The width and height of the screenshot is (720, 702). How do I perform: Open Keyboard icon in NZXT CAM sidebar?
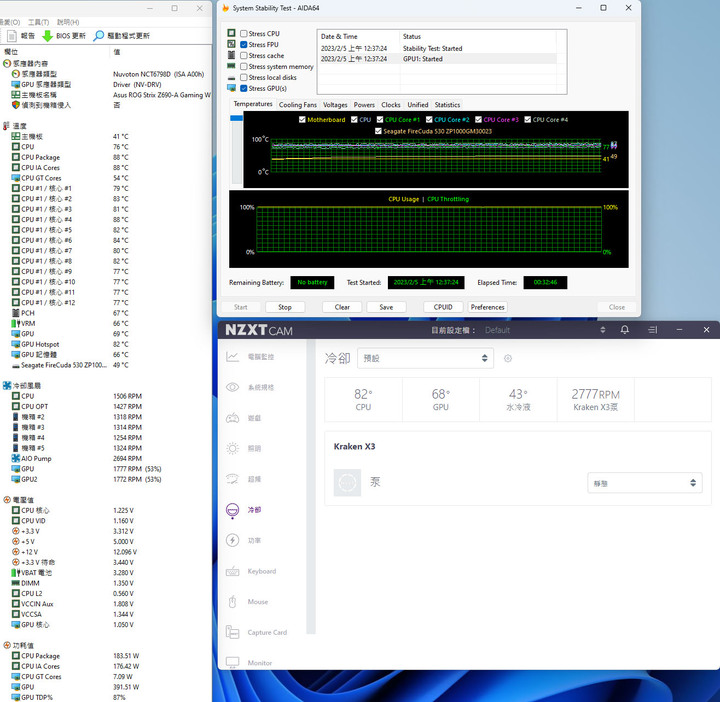[232, 571]
